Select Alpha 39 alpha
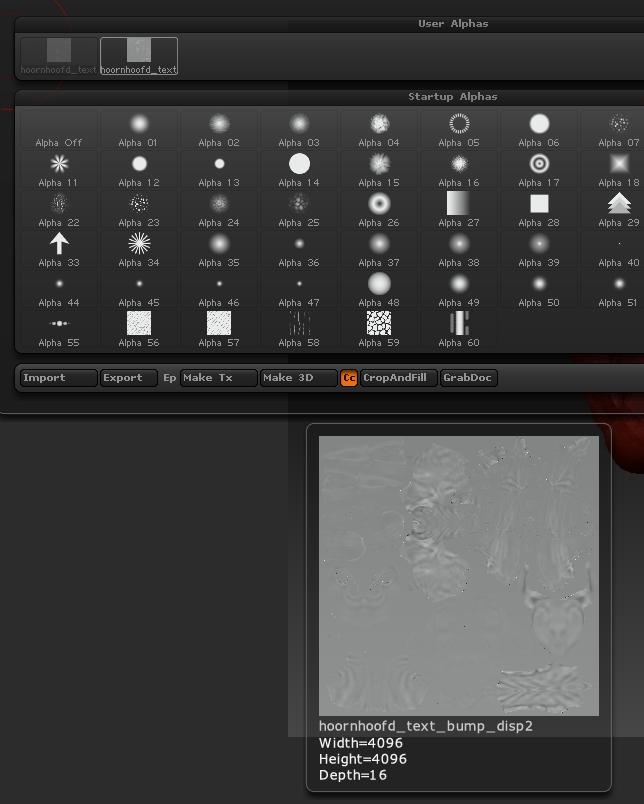 point(539,250)
